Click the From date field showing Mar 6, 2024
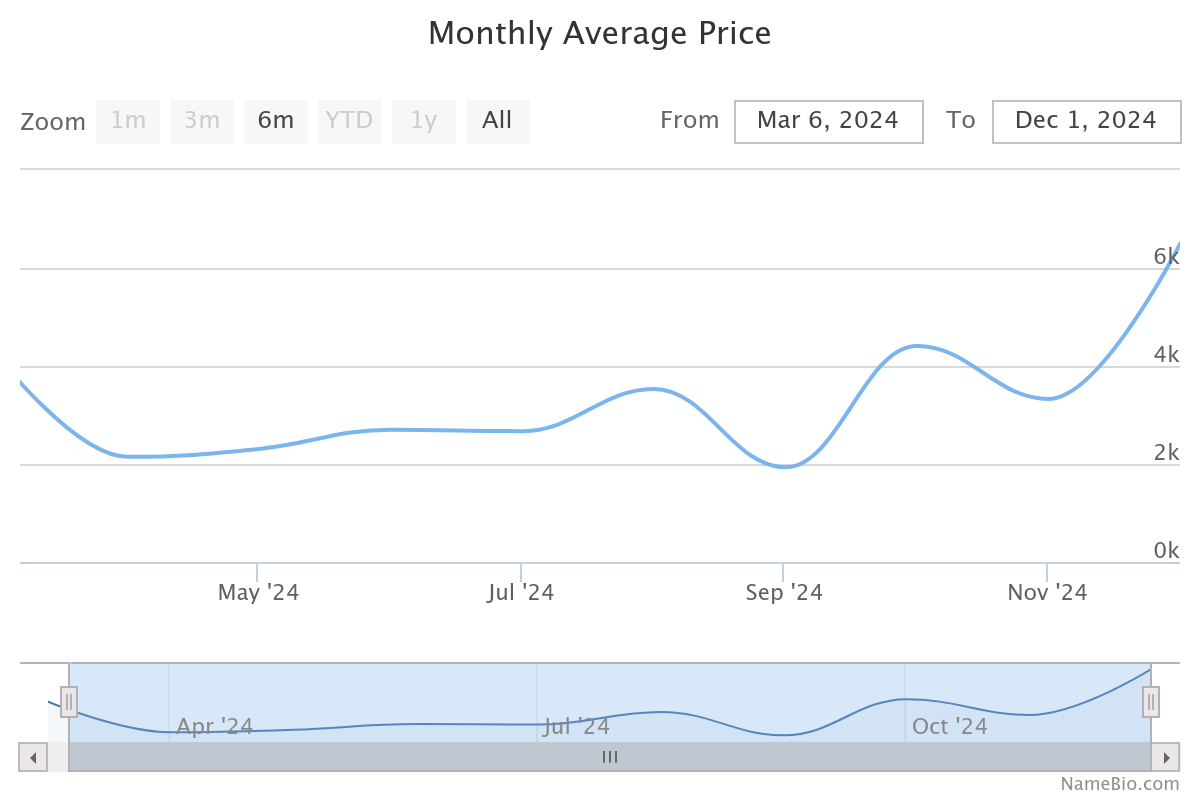This screenshot has width=1200, height=800. click(x=828, y=121)
